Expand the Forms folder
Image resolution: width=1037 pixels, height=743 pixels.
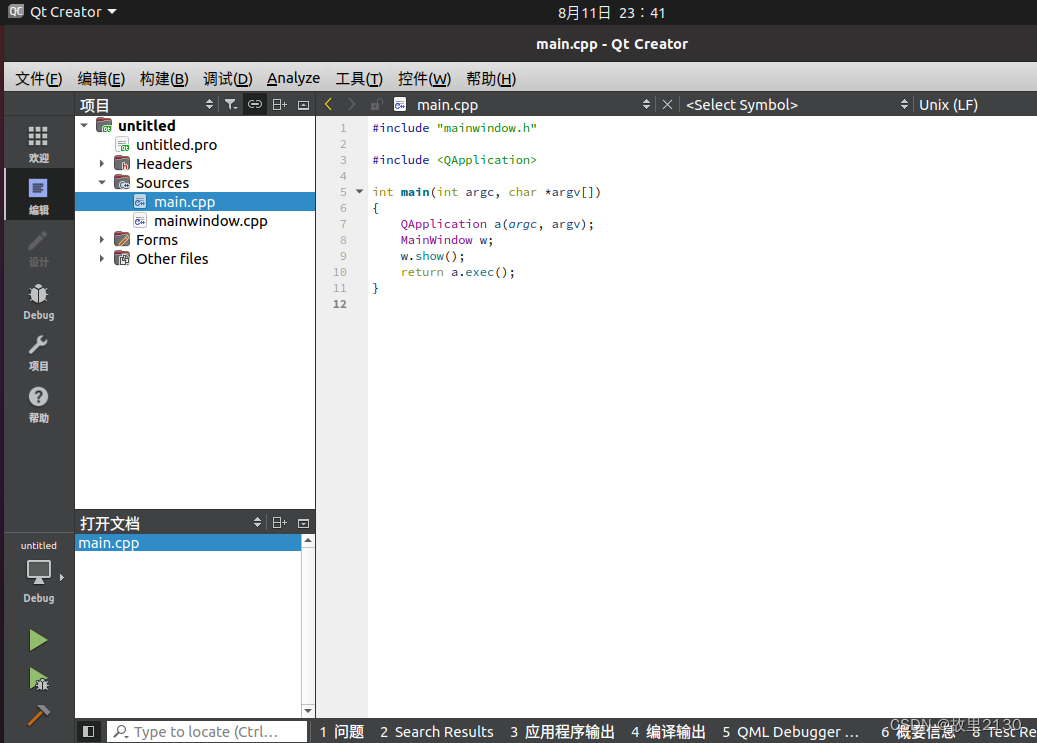(102, 240)
